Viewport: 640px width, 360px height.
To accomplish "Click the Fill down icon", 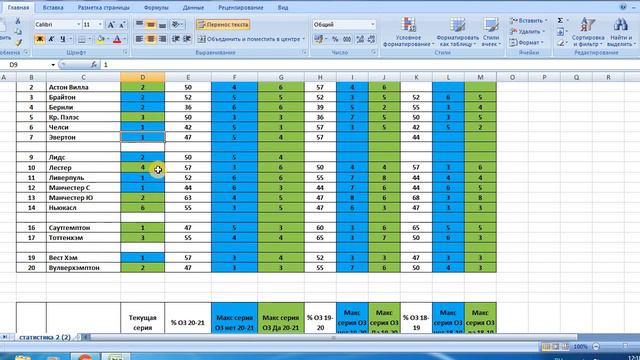I will 561,31.
